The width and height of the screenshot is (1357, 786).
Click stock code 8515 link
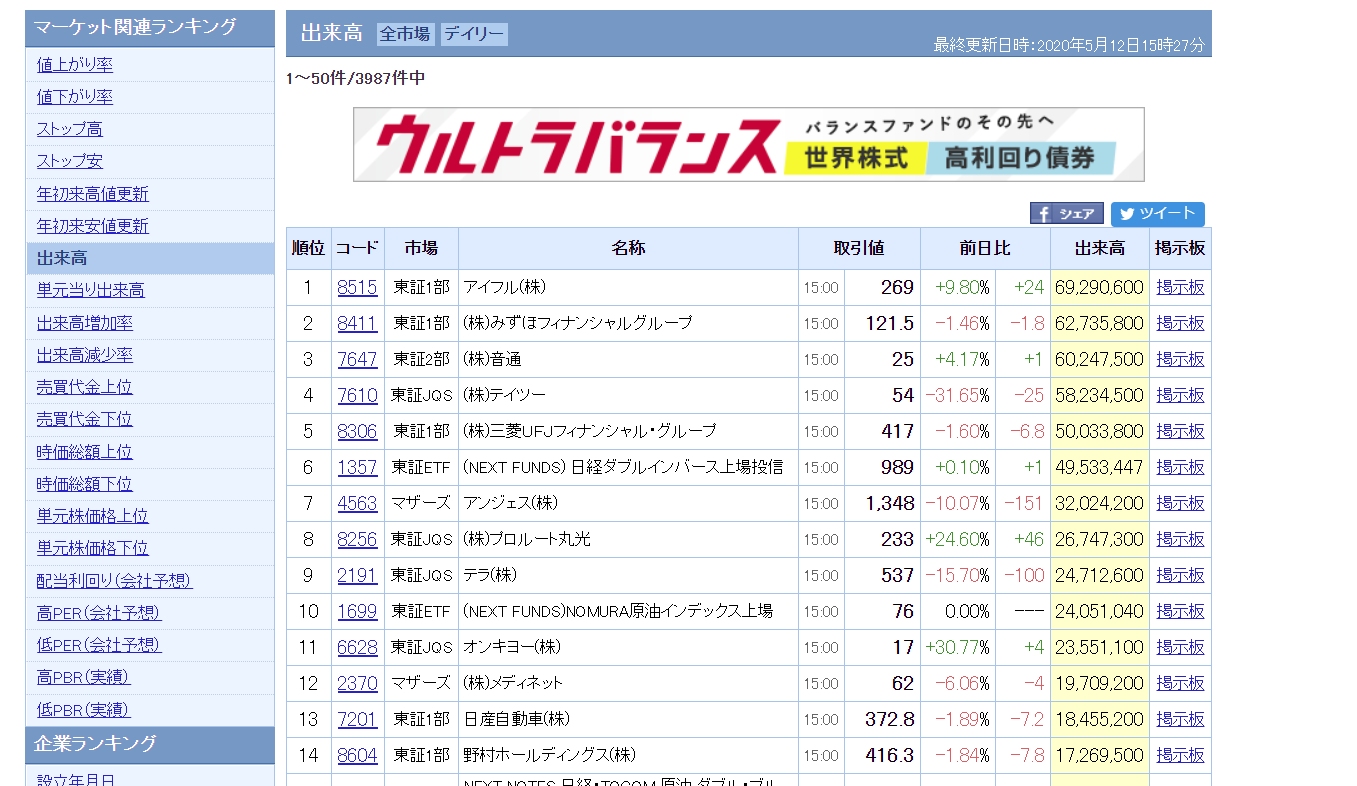coord(357,287)
